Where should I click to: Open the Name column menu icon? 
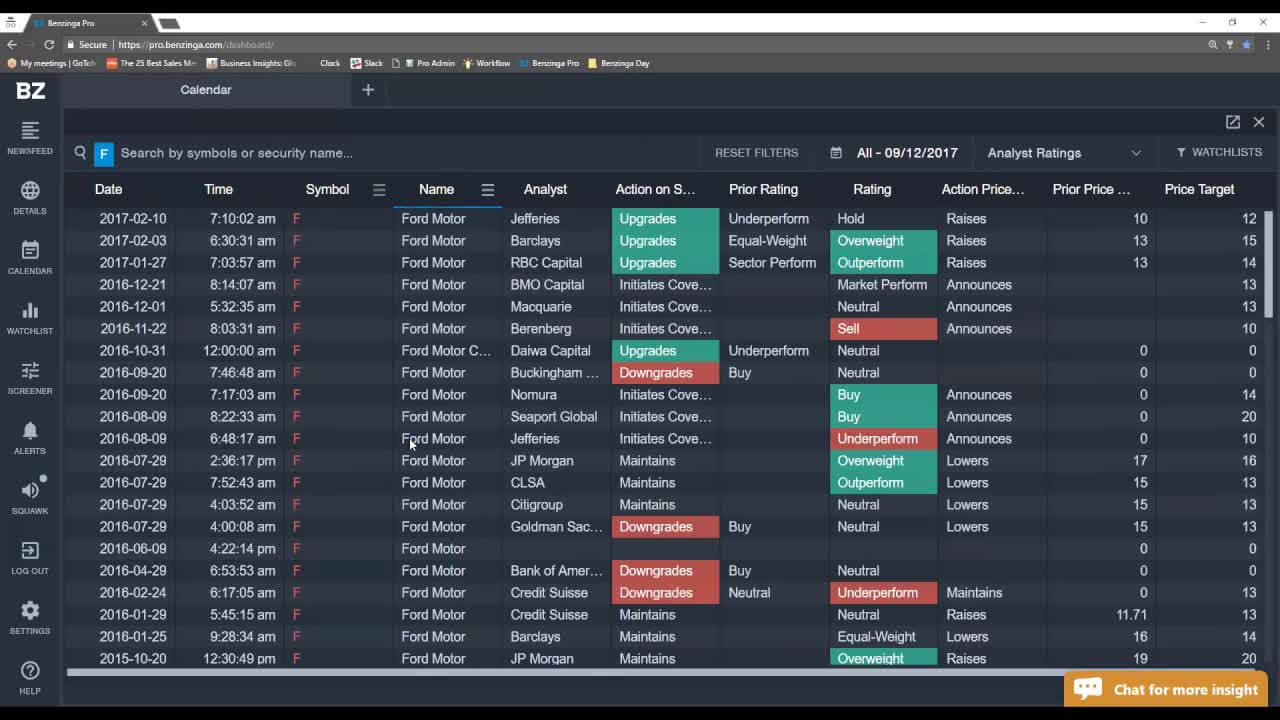coord(488,189)
